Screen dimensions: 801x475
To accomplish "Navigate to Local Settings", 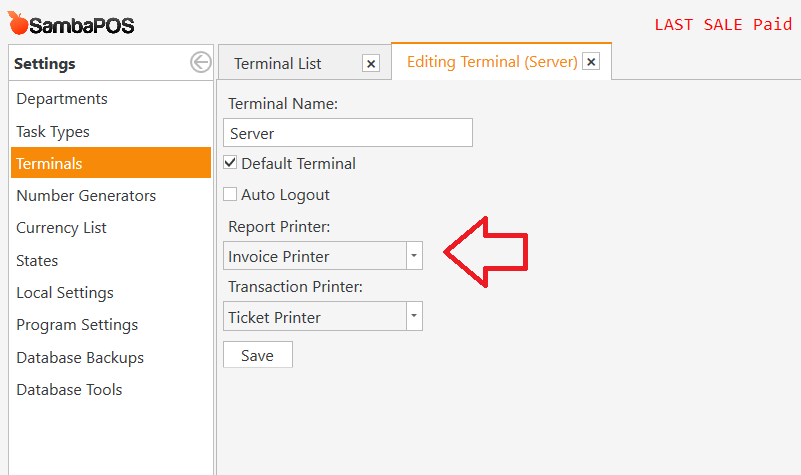I will [65, 293].
